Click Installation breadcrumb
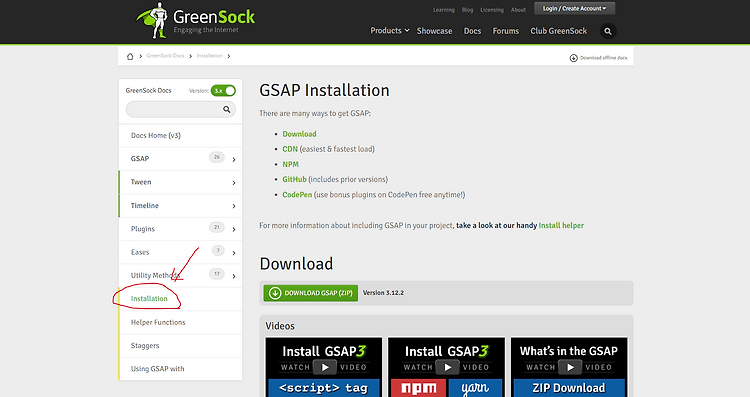750x397 pixels. 210,56
